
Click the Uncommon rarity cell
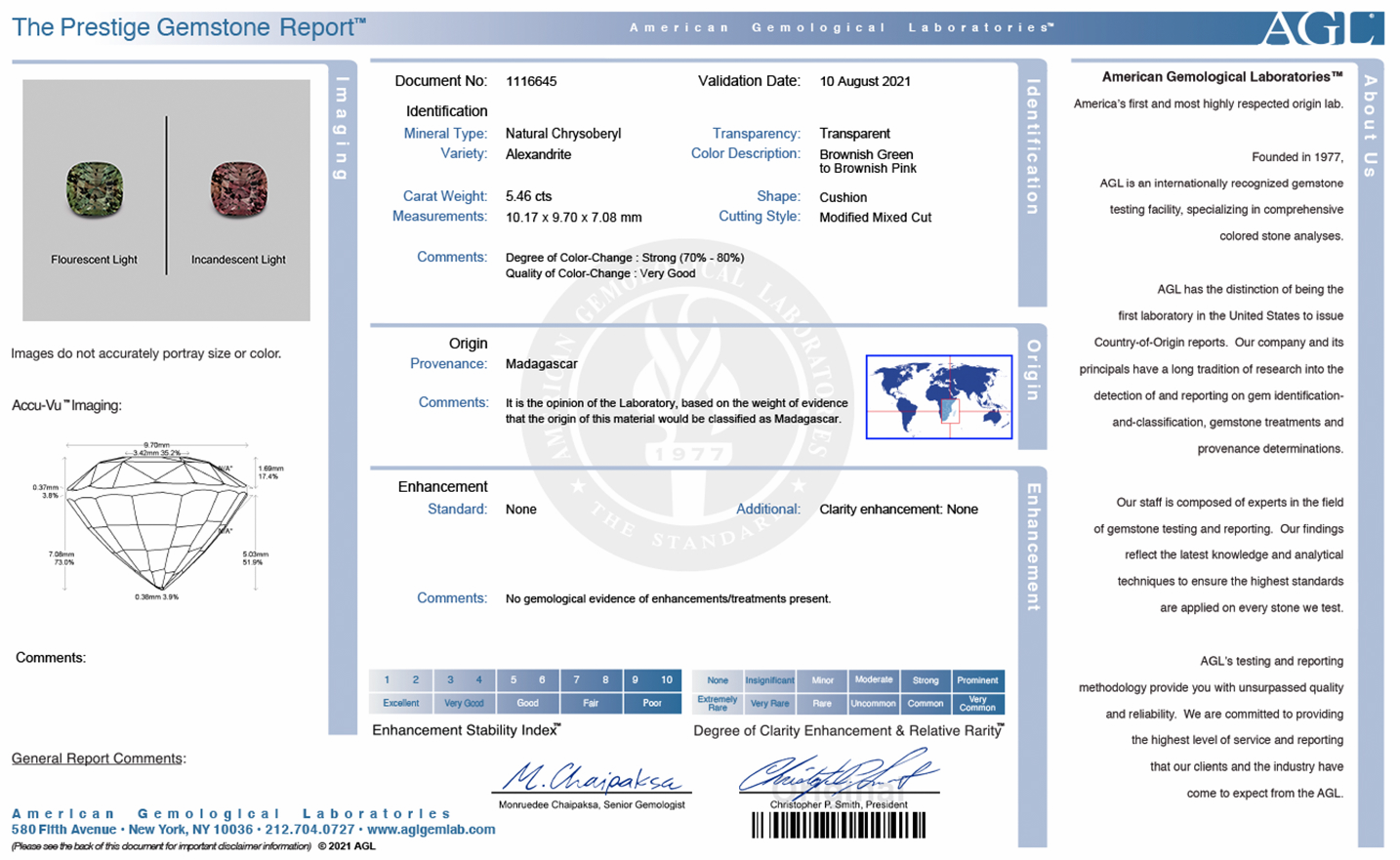point(874,704)
